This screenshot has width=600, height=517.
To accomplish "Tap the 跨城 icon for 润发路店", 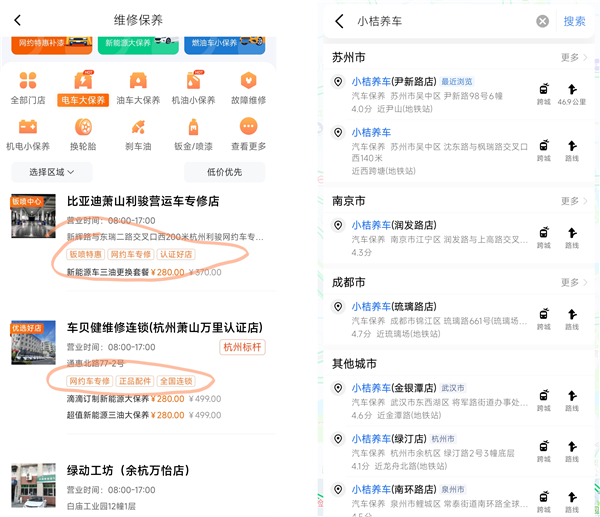I will [544, 238].
